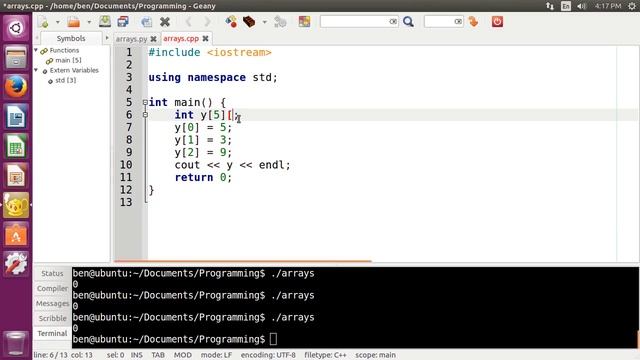
Task: Open the Status message tab
Action: coord(52,273)
